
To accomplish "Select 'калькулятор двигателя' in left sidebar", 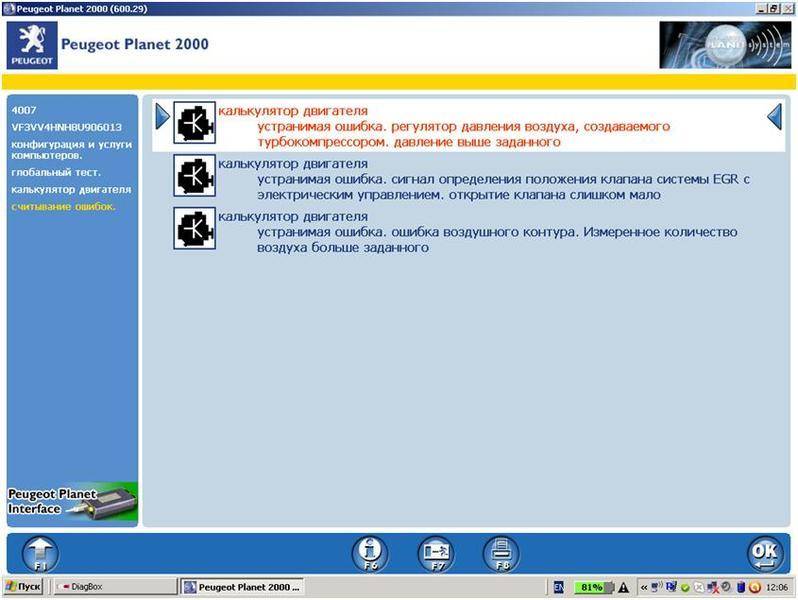I will 70,189.
